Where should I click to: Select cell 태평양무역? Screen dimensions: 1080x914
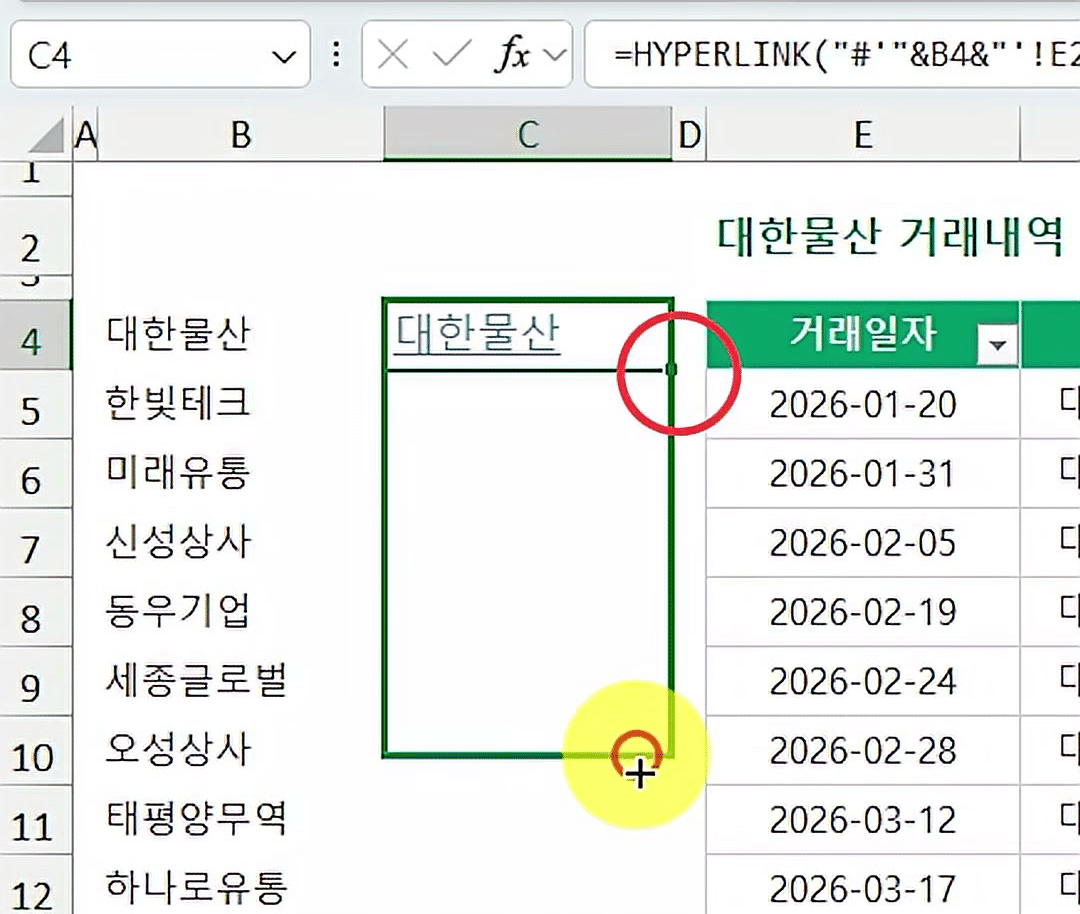click(240, 820)
